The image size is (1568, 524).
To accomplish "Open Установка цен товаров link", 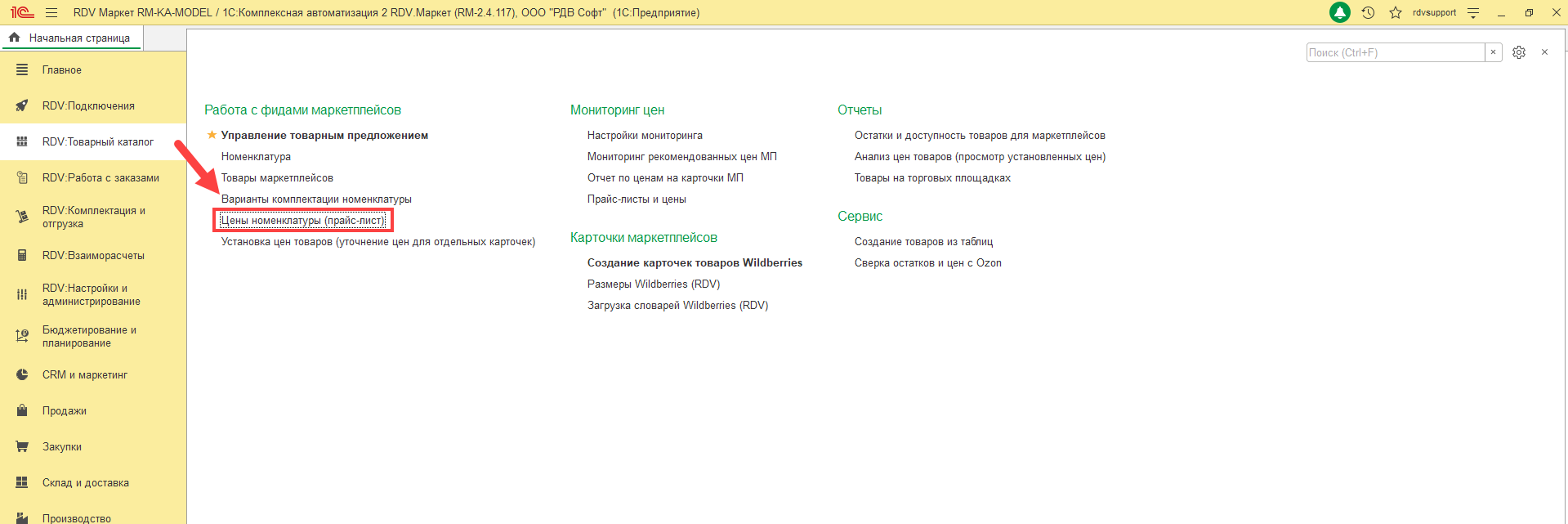I will click(378, 242).
